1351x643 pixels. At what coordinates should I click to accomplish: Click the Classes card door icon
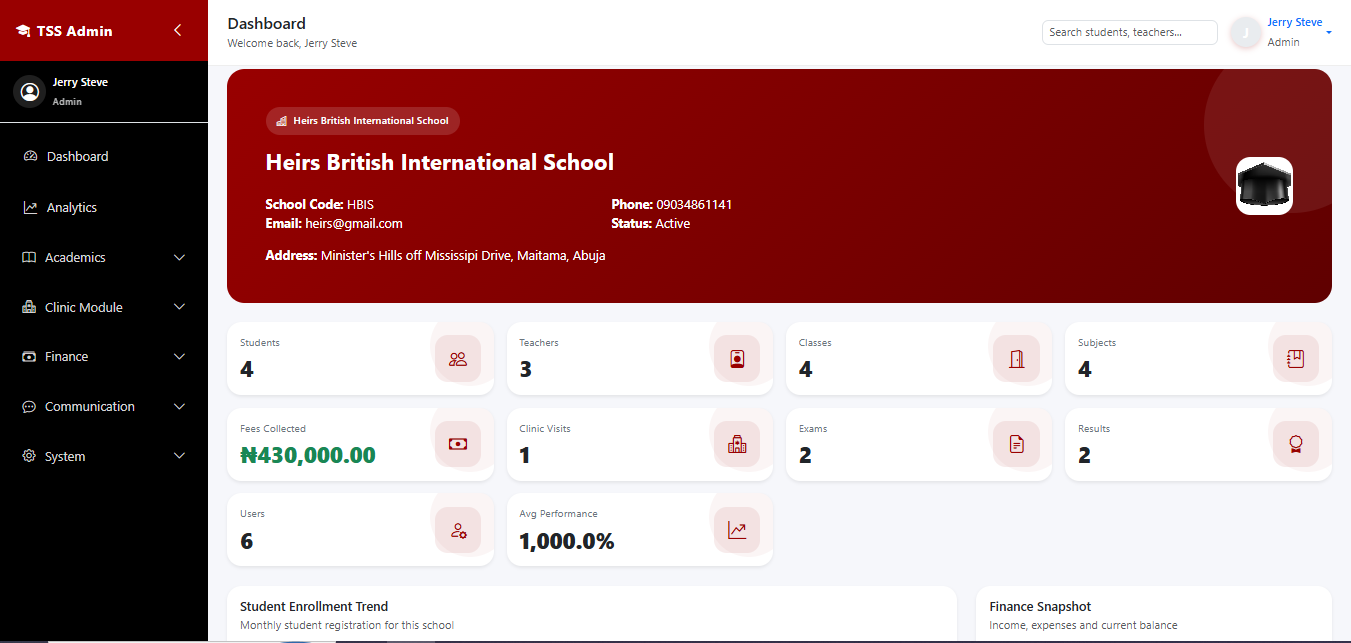coord(1016,359)
